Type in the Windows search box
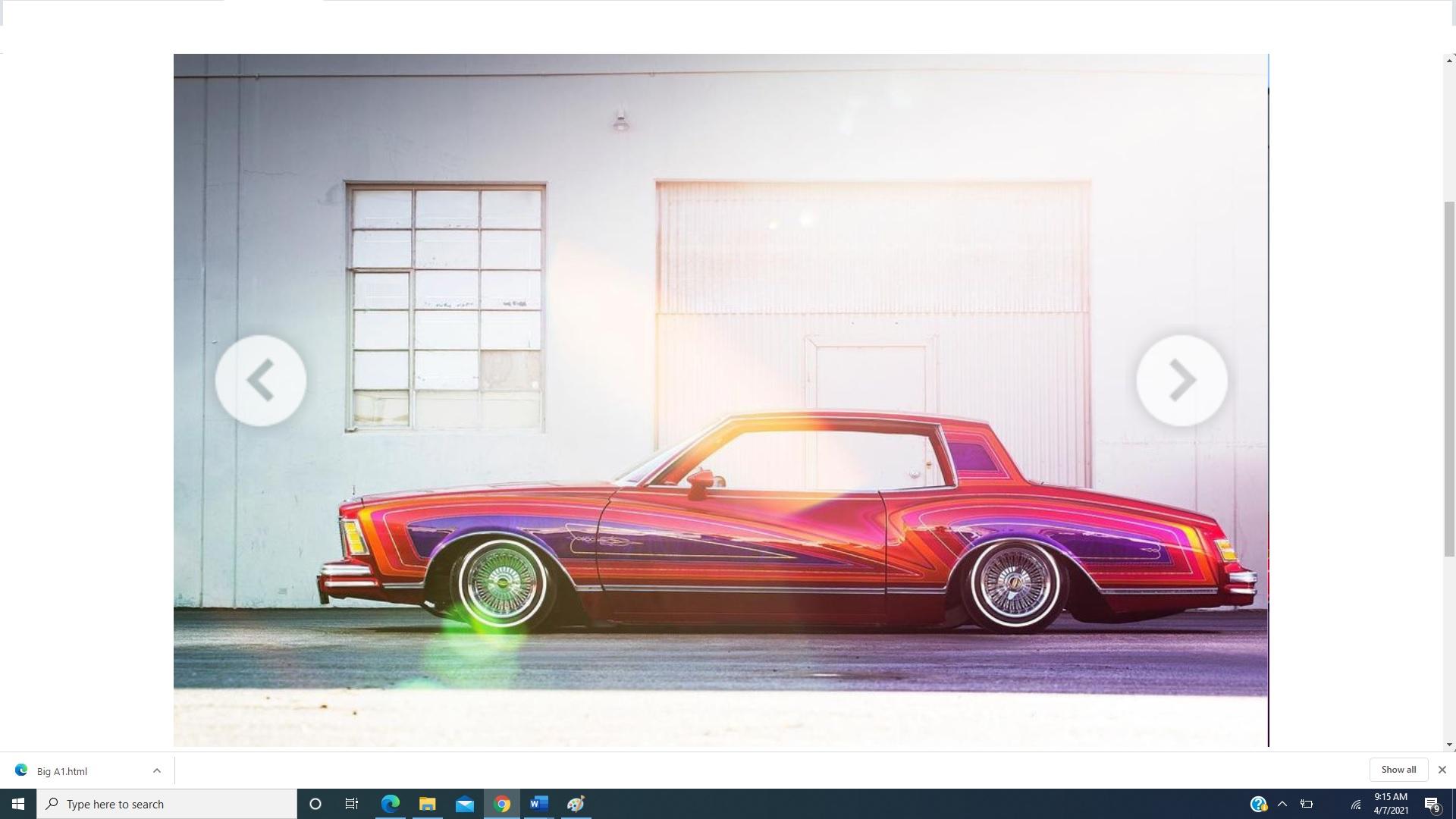 click(x=167, y=804)
